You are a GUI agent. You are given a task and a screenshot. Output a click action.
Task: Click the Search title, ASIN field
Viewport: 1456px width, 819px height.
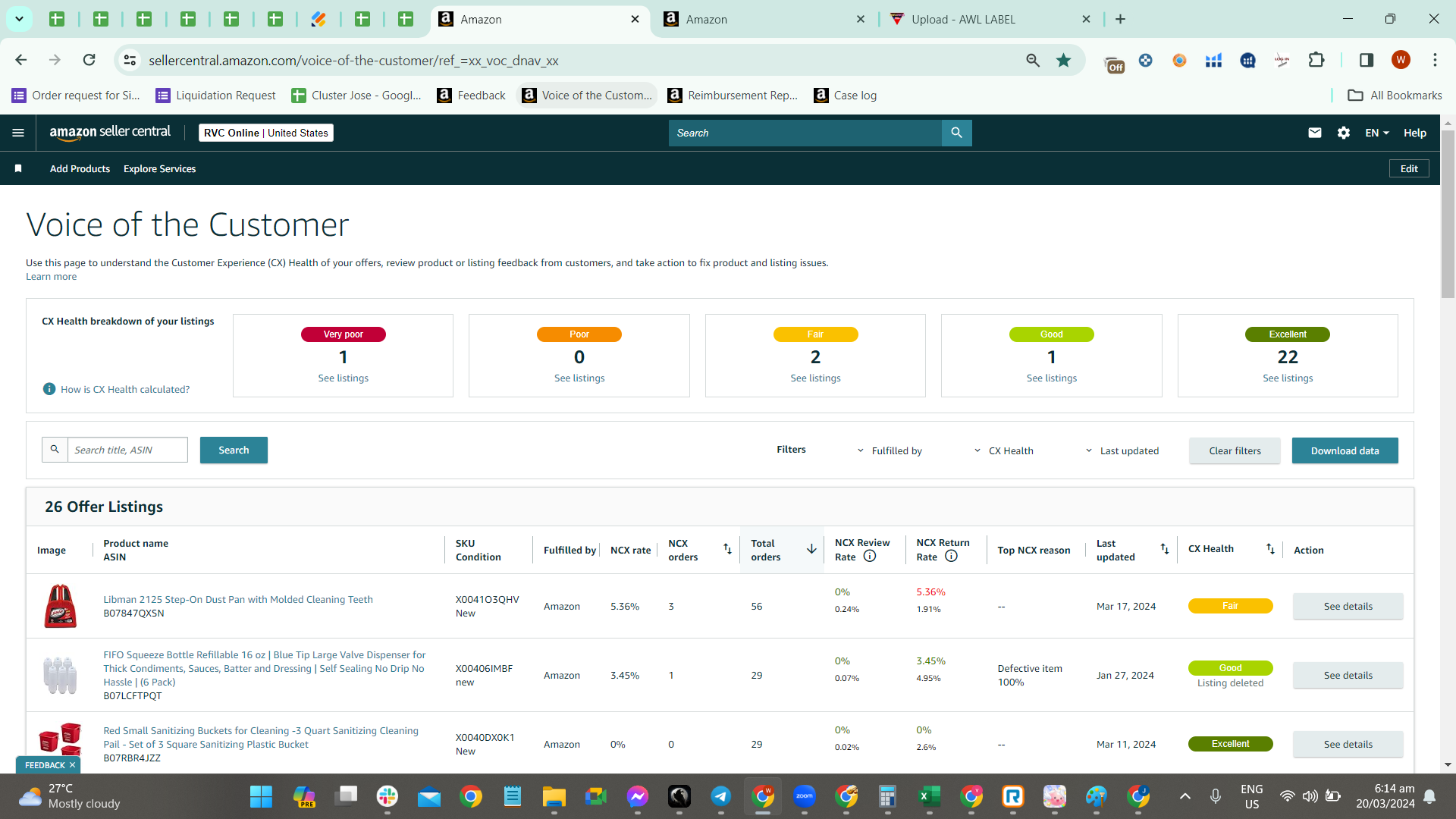click(x=127, y=450)
